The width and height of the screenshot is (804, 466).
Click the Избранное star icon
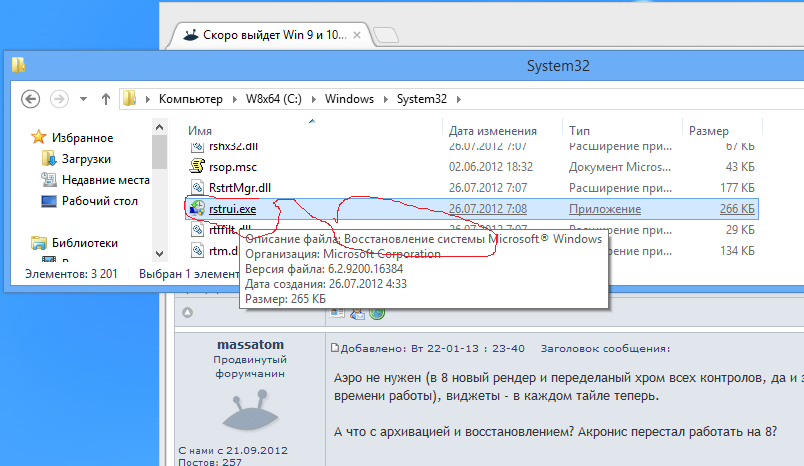pyautogui.click(x=38, y=137)
